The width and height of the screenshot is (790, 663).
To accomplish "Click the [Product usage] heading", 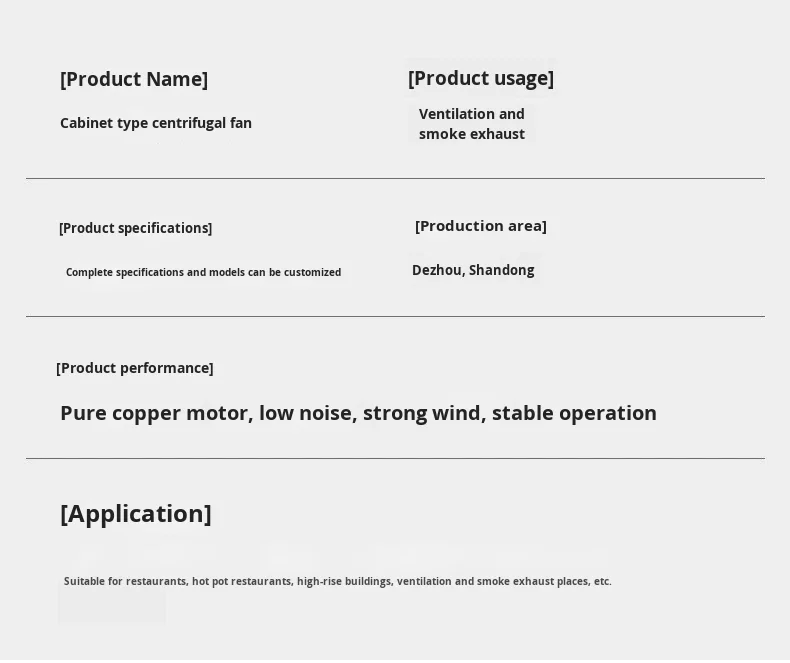I will 481,79.
